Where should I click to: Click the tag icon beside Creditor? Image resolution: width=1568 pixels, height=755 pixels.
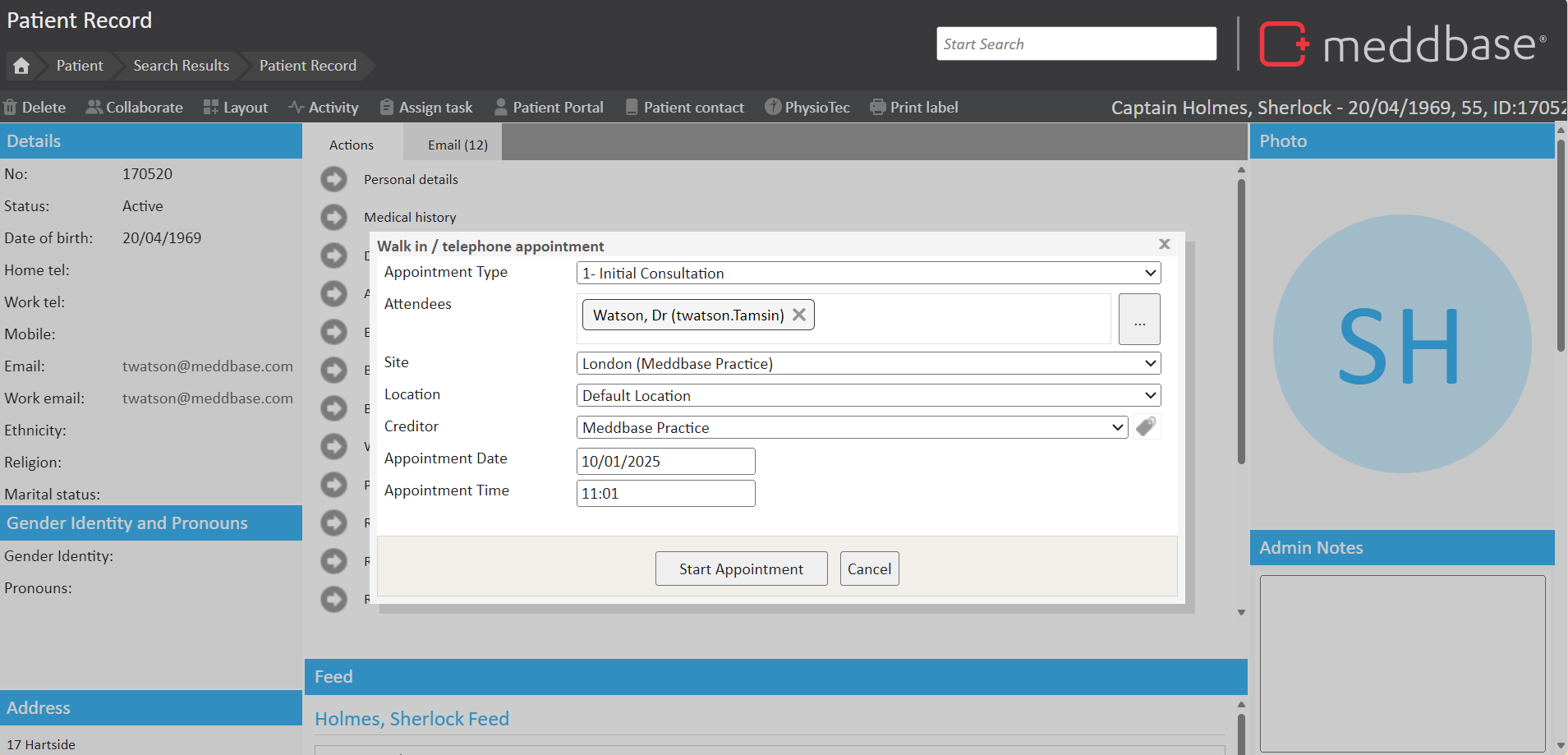point(1146,426)
